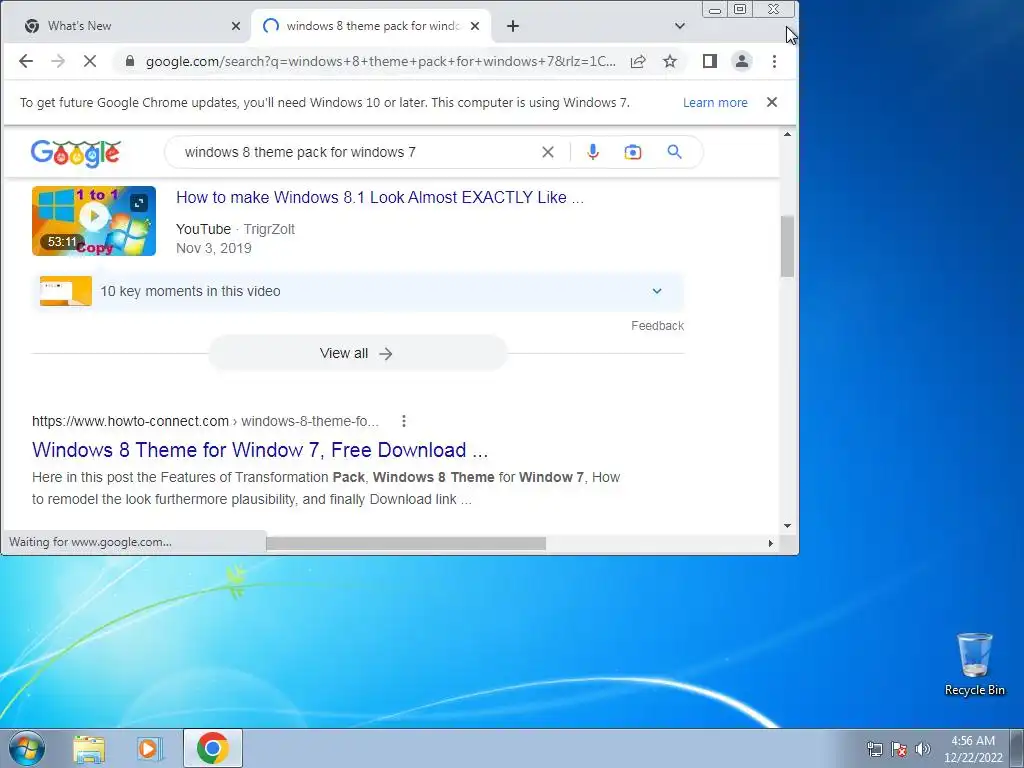The height and width of the screenshot is (768, 1024).
Task: Clear the search query with the X
Action: 548,152
